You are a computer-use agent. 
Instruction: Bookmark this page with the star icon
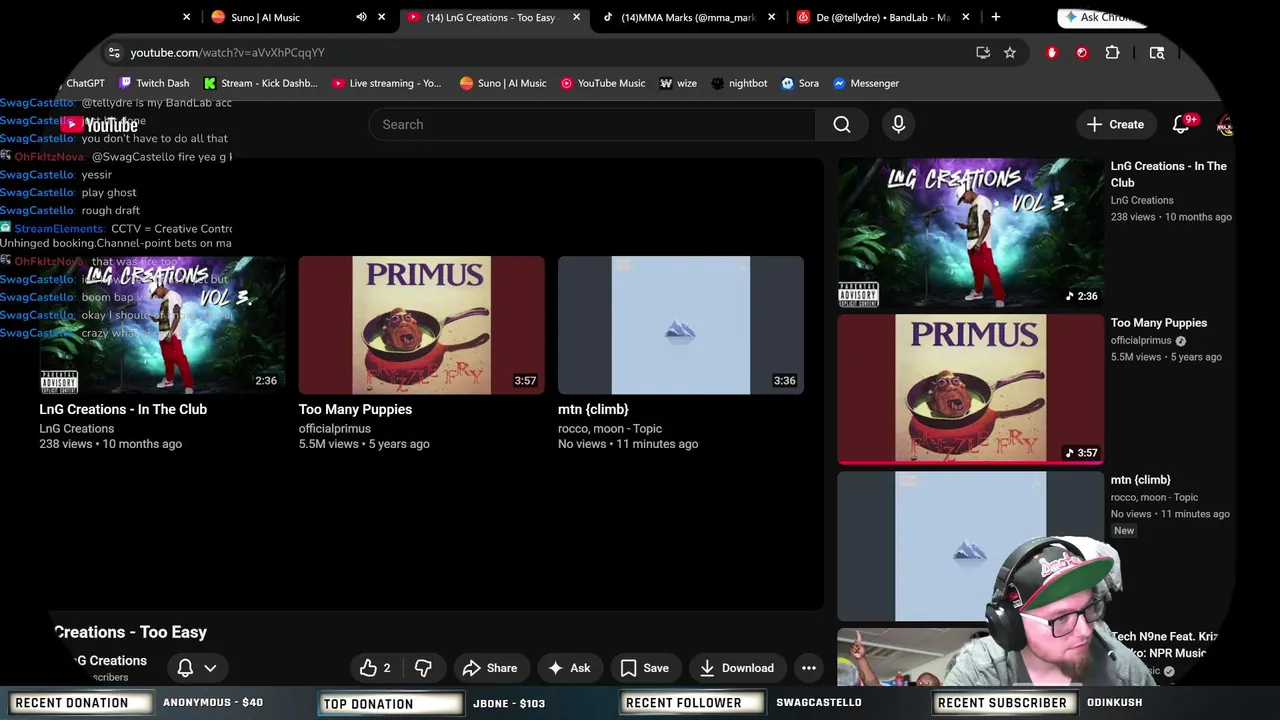pyautogui.click(x=1010, y=53)
